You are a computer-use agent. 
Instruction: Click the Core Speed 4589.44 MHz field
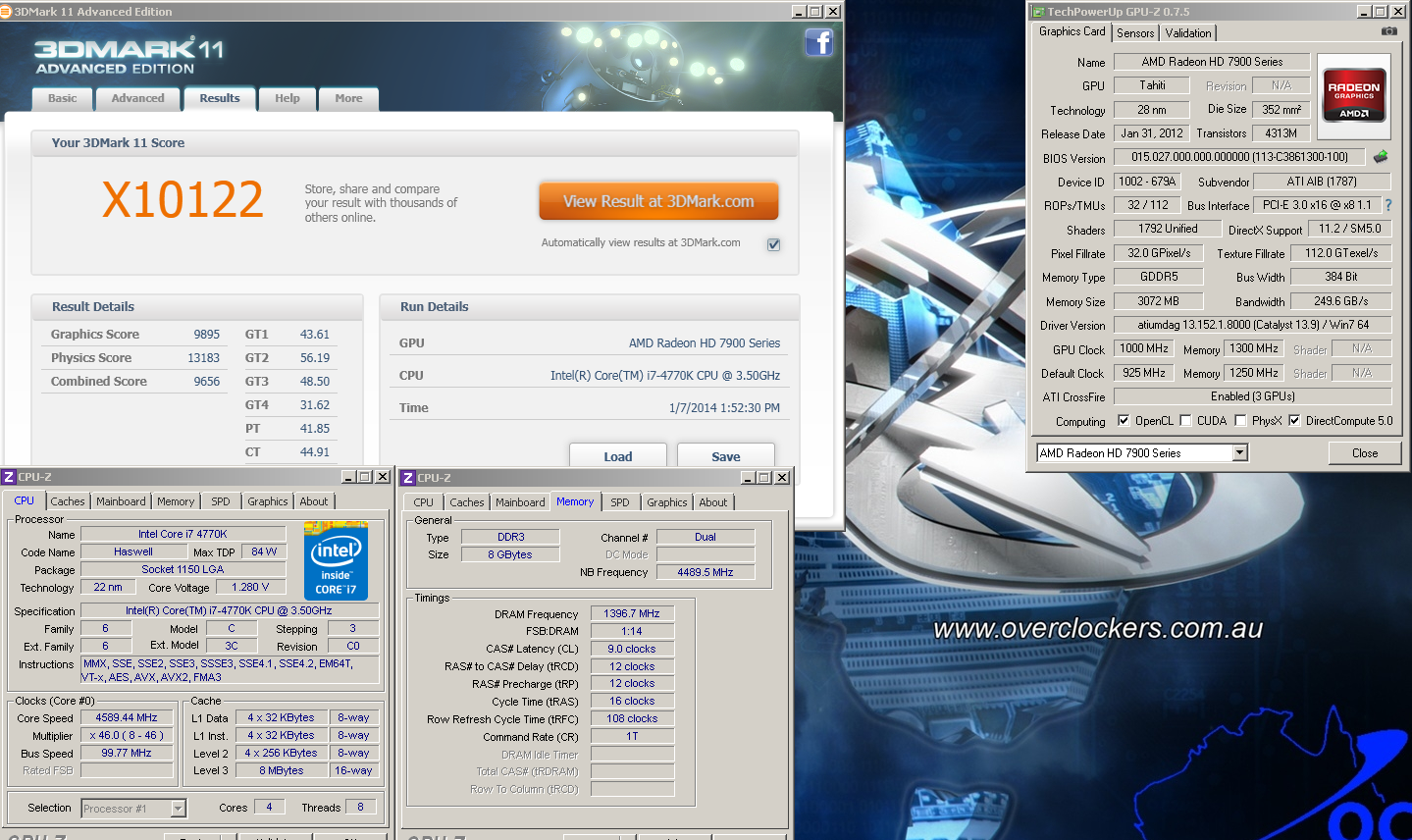[x=127, y=718]
